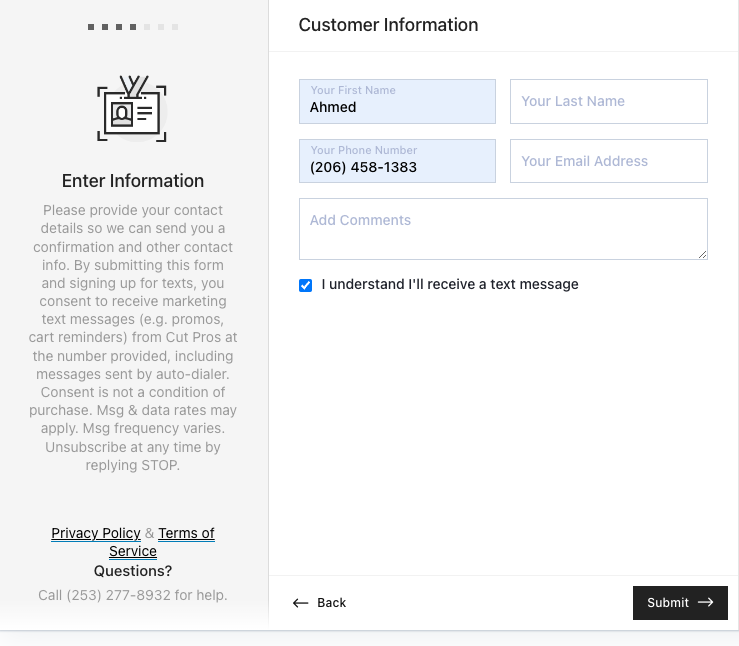Click the Customer Information heading
The height and width of the screenshot is (646, 739).
388,25
